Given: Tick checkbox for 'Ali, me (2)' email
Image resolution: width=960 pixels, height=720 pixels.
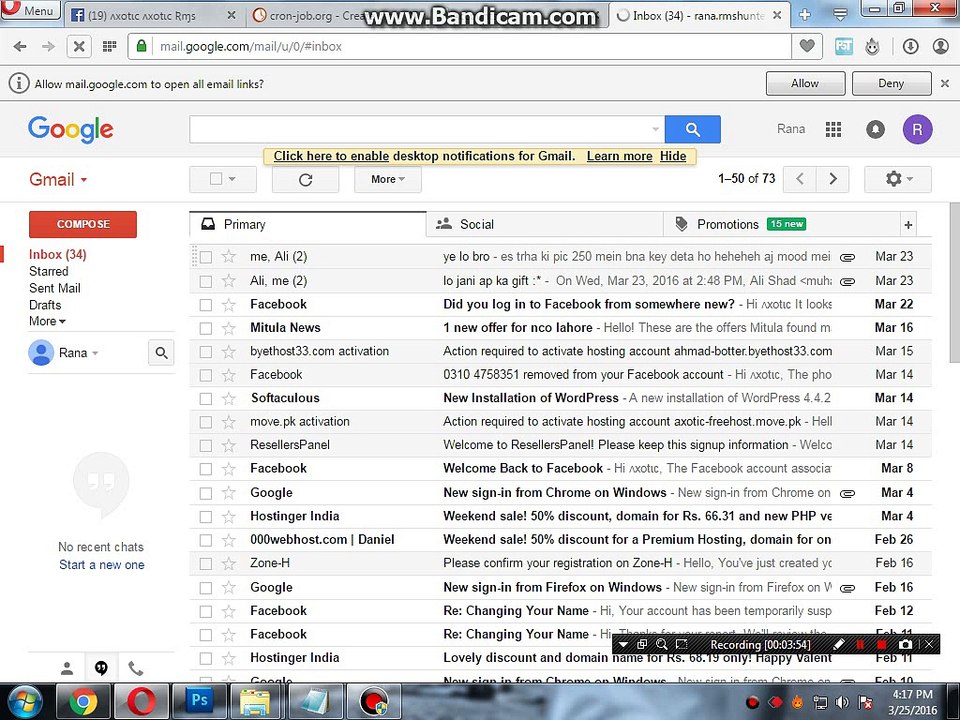Looking at the screenshot, I should click(x=206, y=282).
